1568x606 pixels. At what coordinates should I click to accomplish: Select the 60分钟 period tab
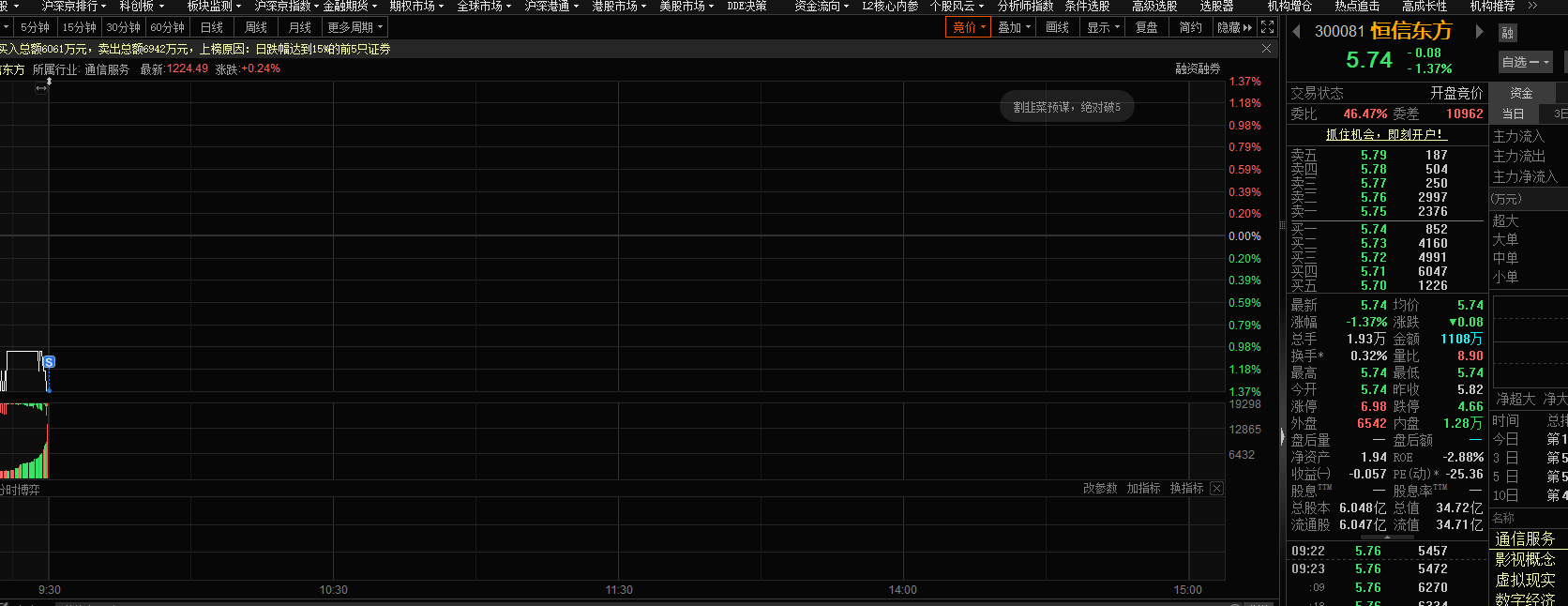[167, 27]
